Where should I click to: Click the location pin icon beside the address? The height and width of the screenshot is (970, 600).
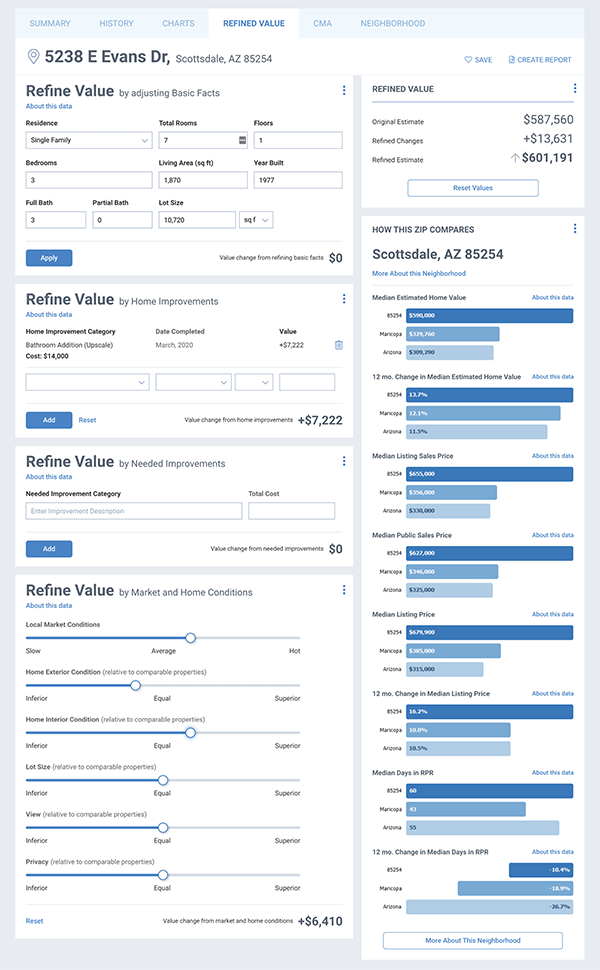click(33, 57)
